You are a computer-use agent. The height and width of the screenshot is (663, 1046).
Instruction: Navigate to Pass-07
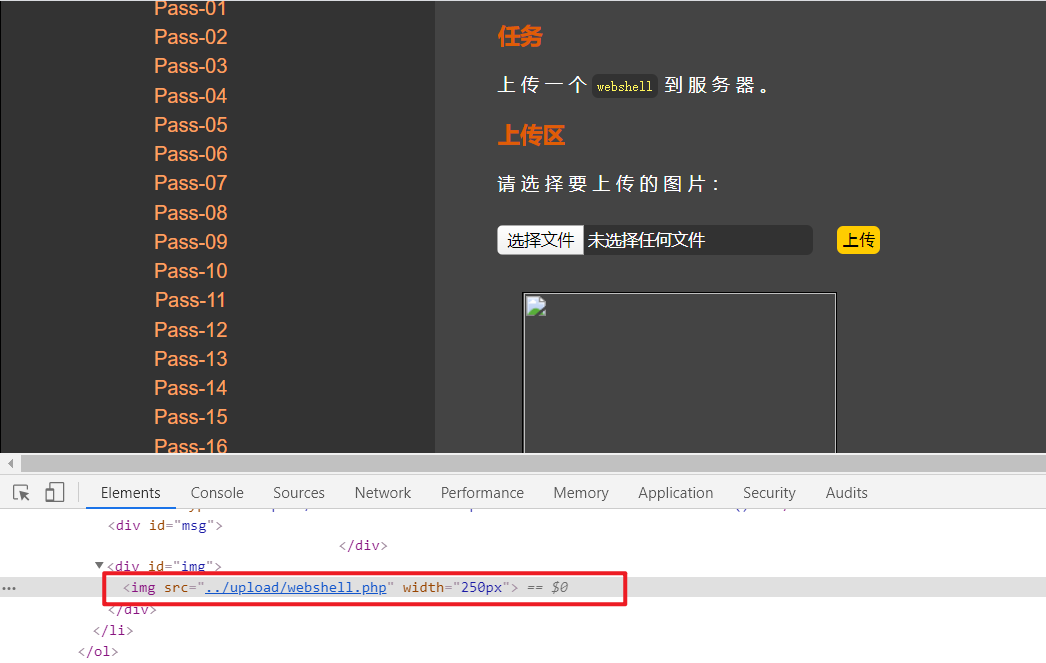tap(191, 183)
